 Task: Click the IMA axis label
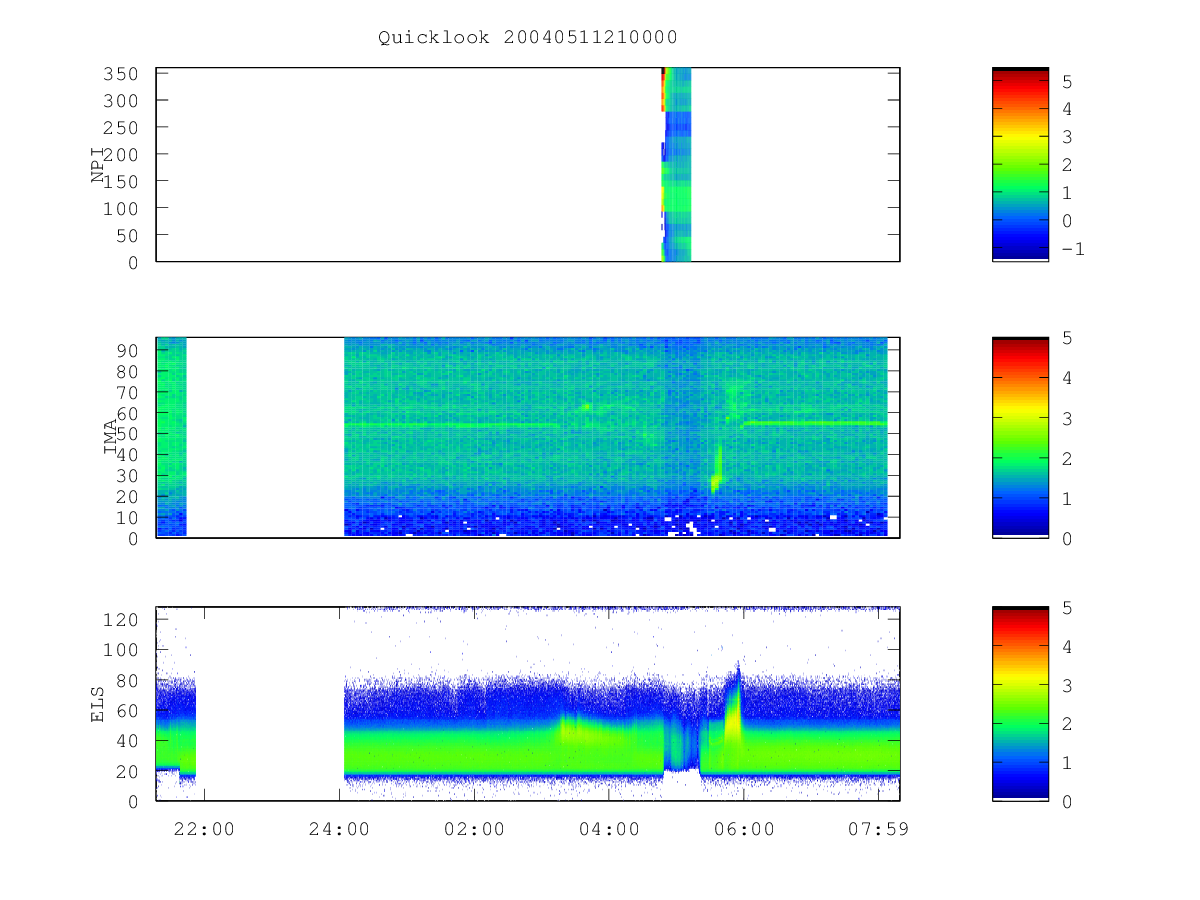111,437
